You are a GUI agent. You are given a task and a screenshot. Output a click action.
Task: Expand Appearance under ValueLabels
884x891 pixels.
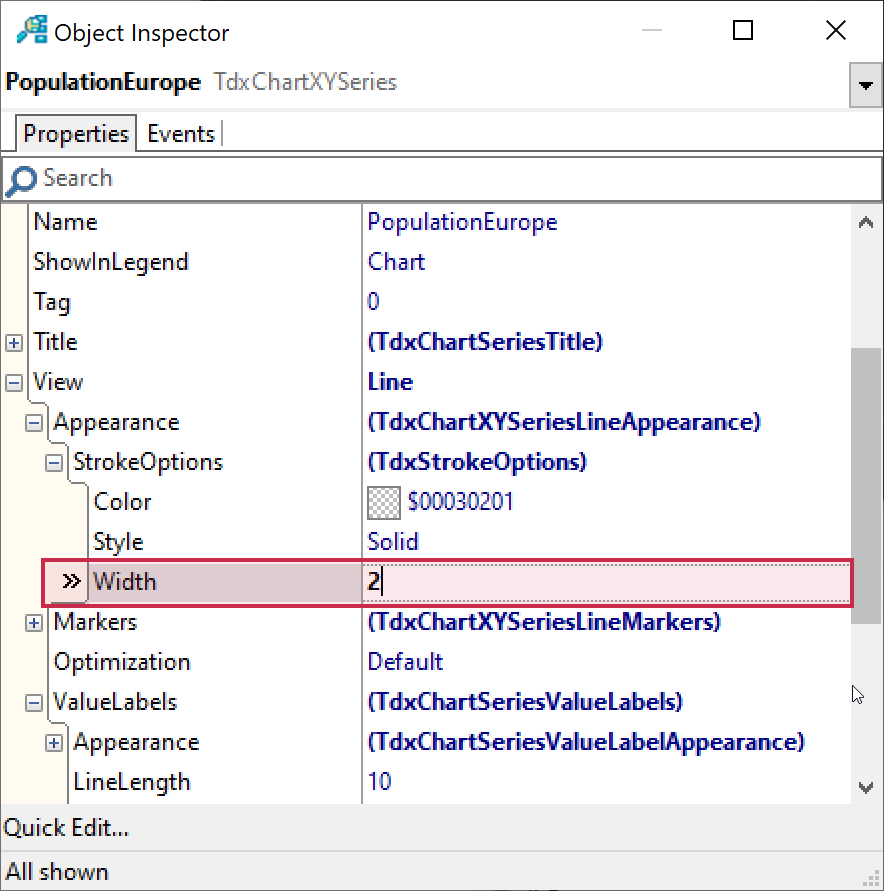54,743
